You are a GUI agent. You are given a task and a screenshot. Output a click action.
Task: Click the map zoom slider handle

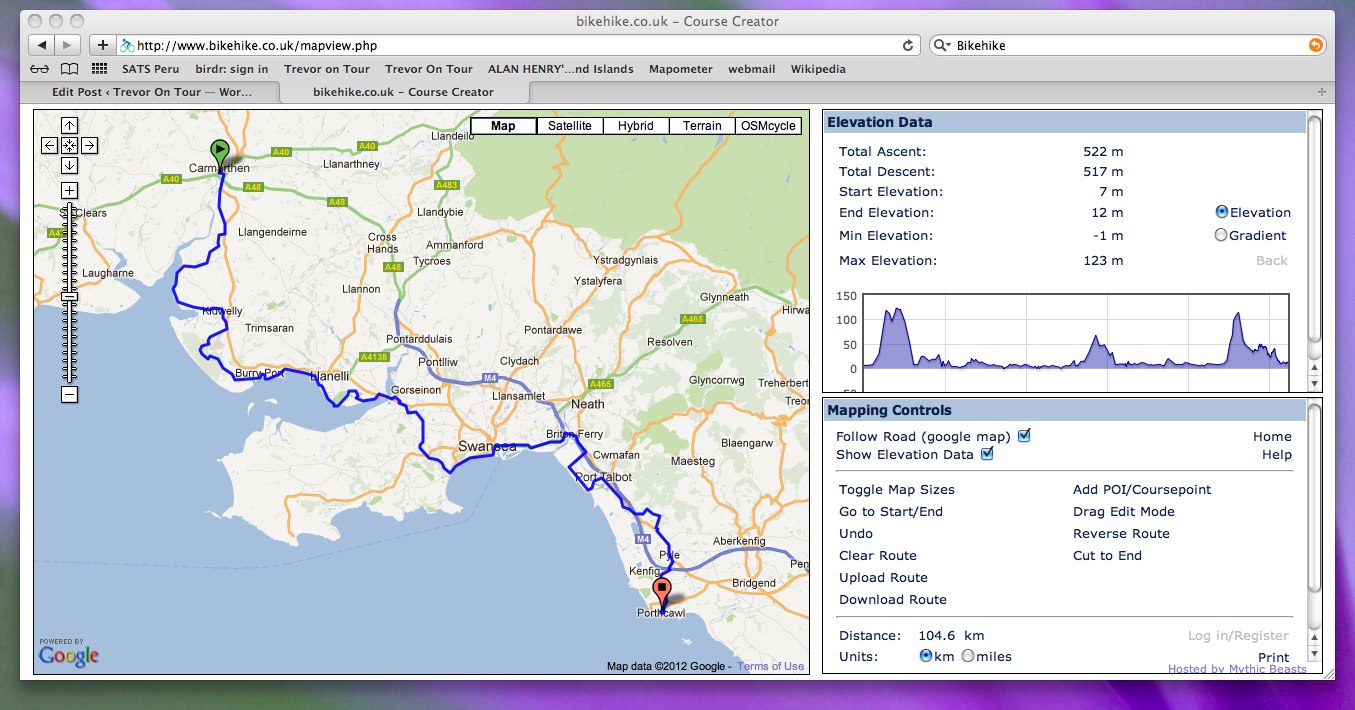click(69, 297)
